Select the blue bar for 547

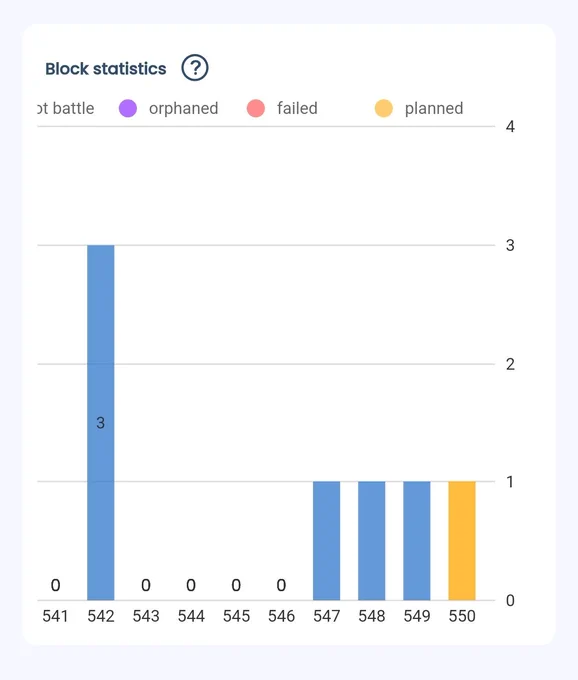click(327, 541)
